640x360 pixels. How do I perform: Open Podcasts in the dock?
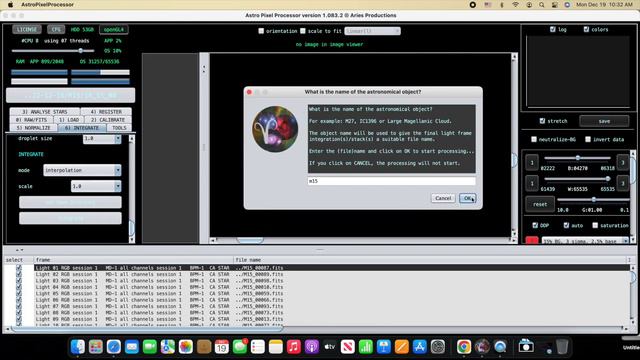point(311,347)
